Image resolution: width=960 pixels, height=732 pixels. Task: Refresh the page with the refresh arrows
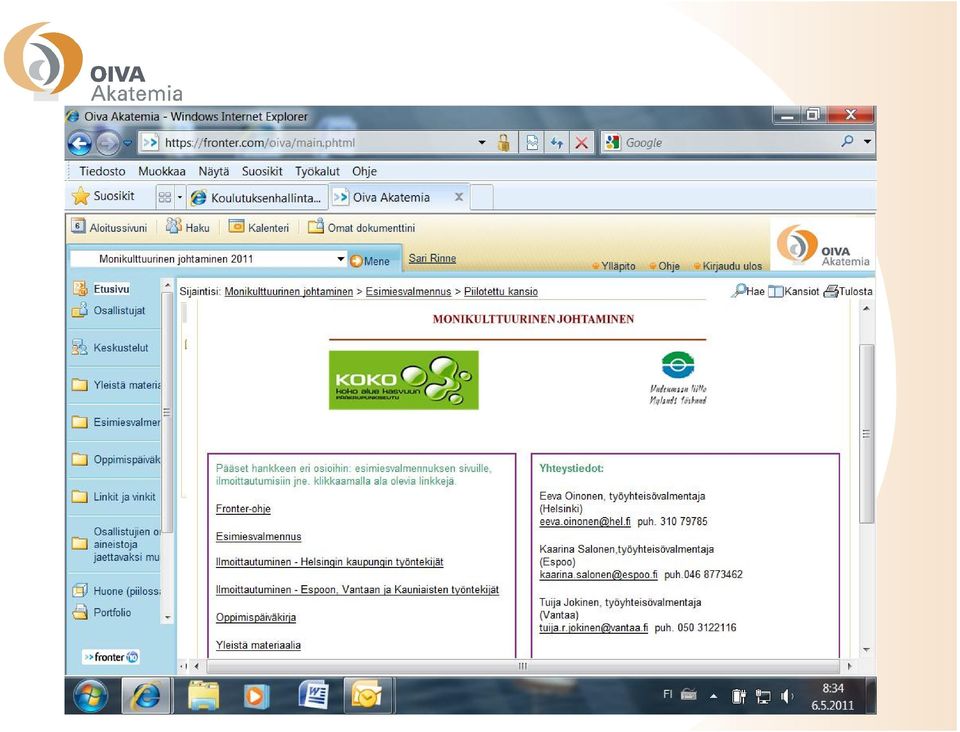pyautogui.click(x=557, y=143)
